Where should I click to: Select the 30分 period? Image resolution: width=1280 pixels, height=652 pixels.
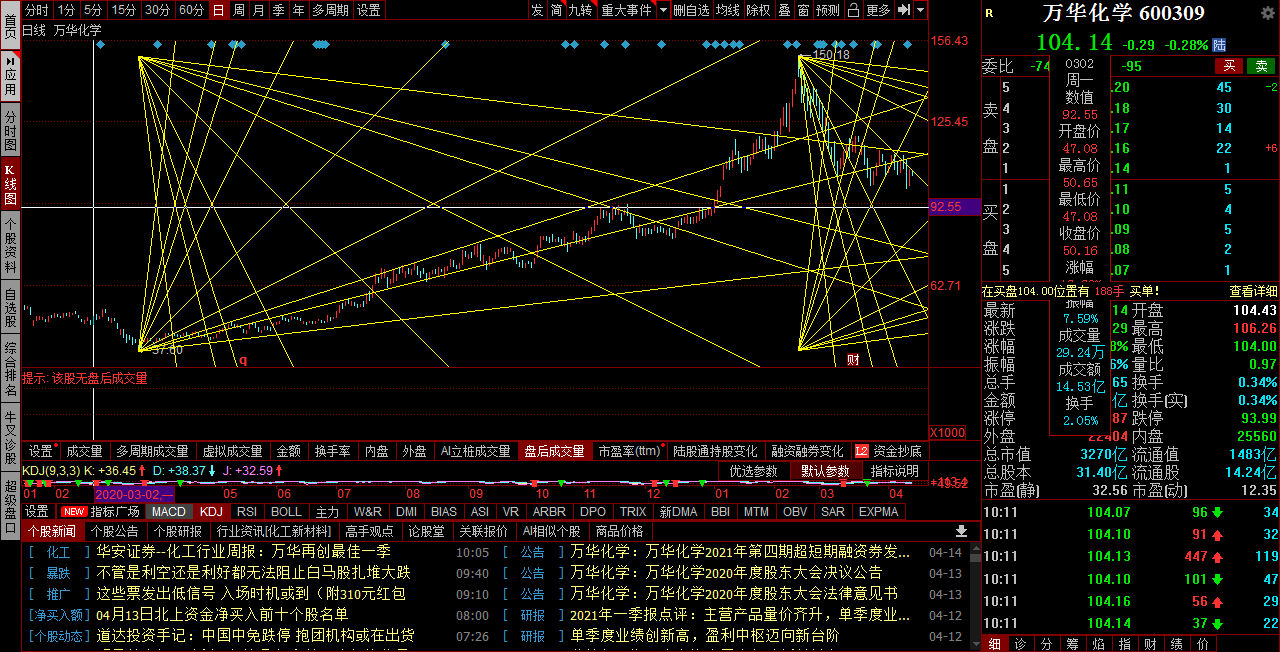[x=157, y=10]
